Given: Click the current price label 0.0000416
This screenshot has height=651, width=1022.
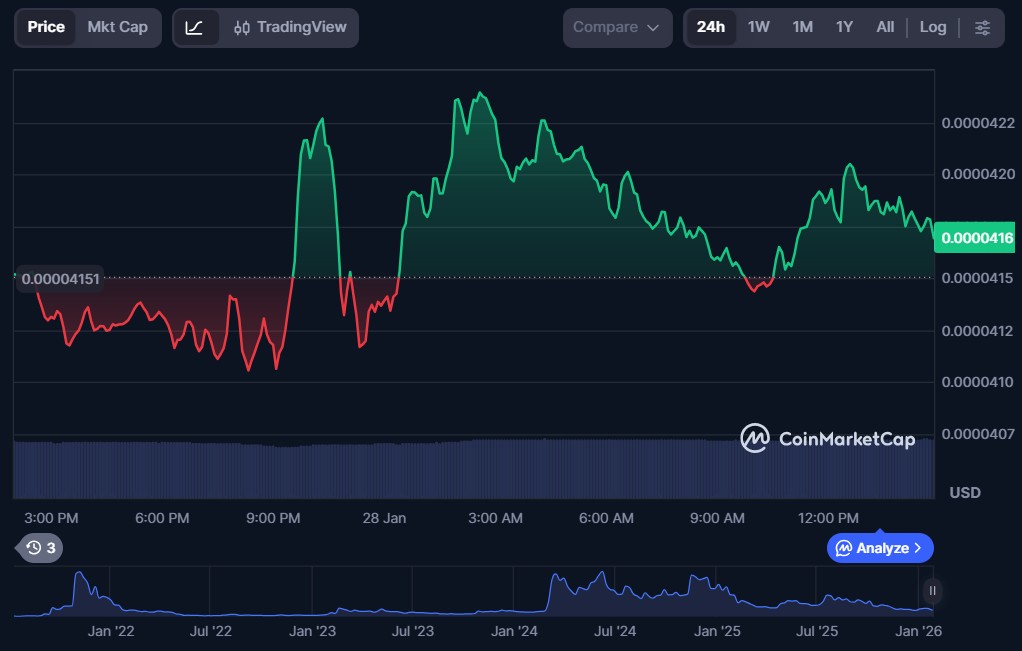Looking at the screenshot, I should pyautogui.click(x=976, y=238).
